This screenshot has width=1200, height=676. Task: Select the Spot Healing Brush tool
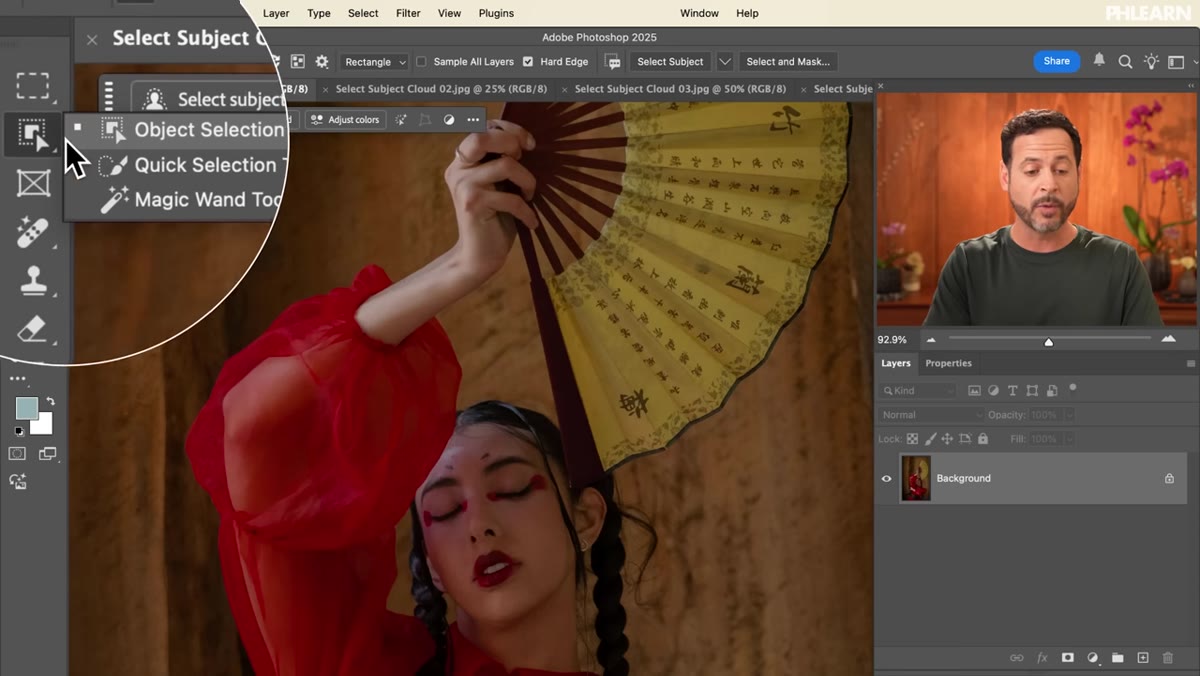point(33,232)
